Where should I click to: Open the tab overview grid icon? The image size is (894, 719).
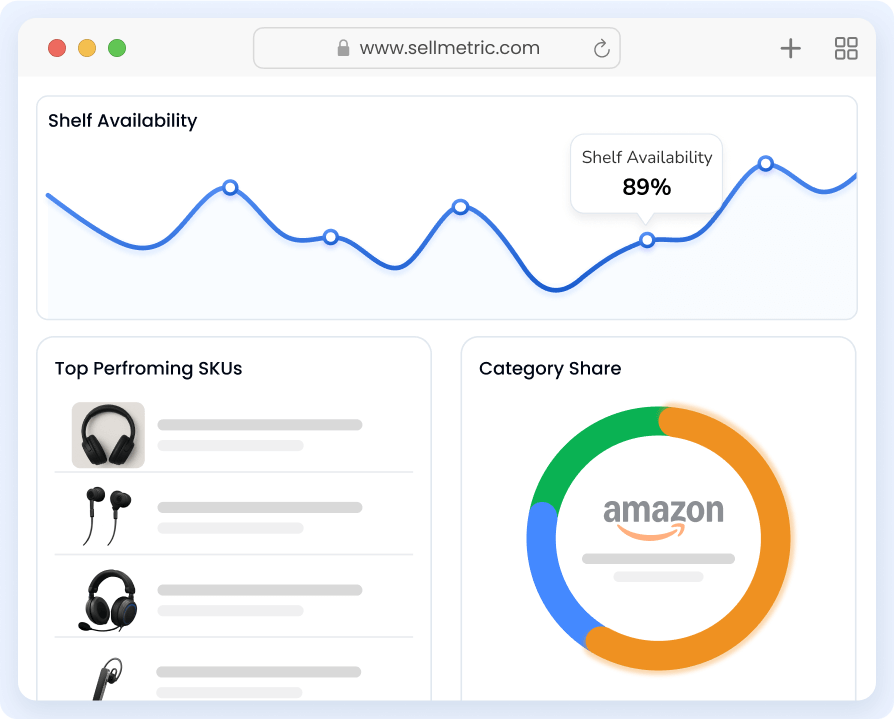(x=846, y=48)
